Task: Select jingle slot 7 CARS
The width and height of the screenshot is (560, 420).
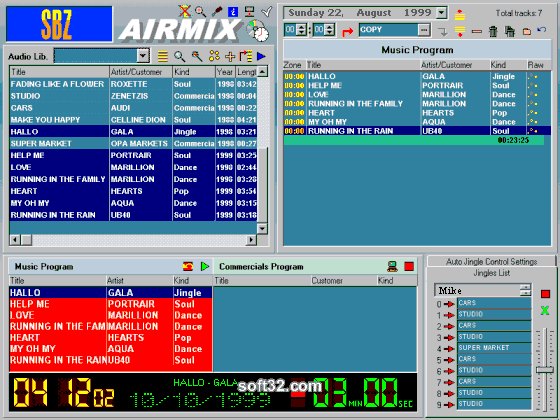Action: click(494, 381)
